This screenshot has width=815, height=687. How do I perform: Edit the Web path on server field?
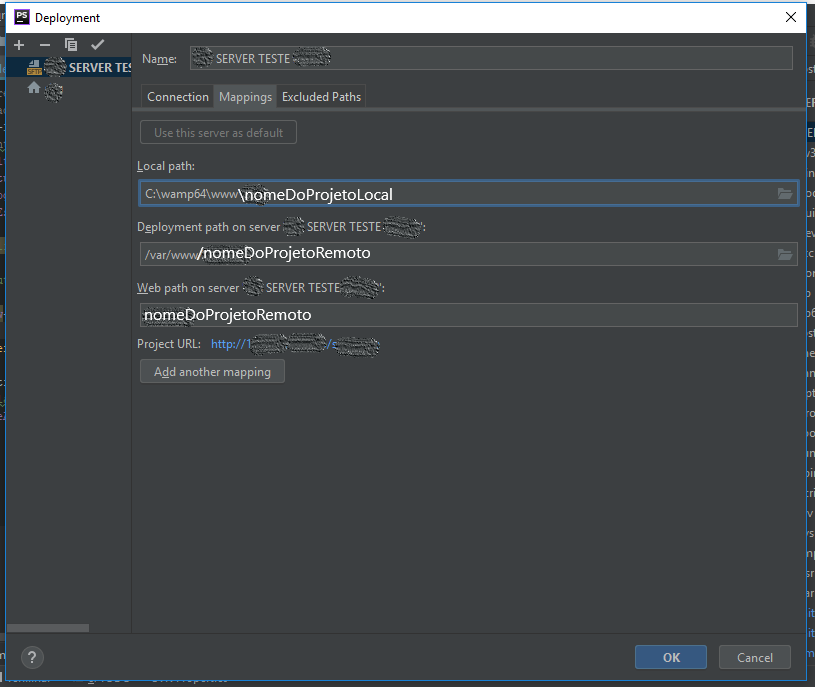400,316
